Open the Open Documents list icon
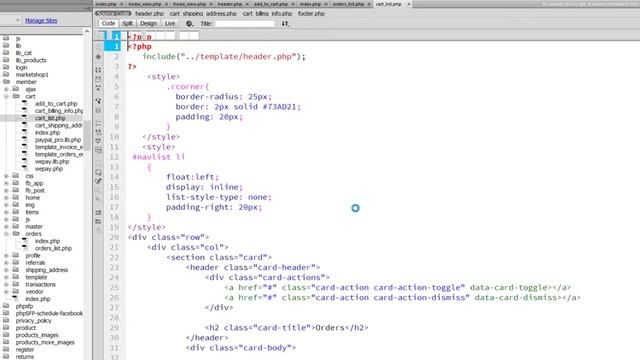Viewport: 640px width, 360px height. [98, 47]
